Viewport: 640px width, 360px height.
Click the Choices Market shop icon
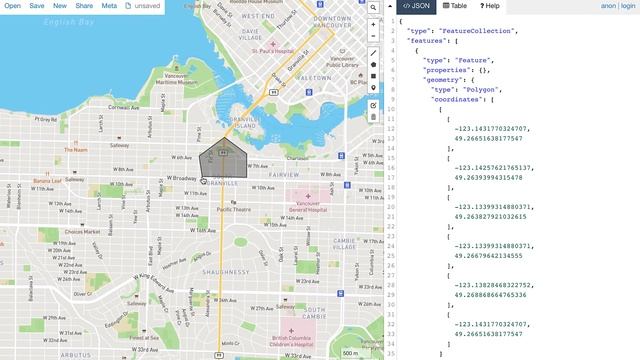pos(82,225)
